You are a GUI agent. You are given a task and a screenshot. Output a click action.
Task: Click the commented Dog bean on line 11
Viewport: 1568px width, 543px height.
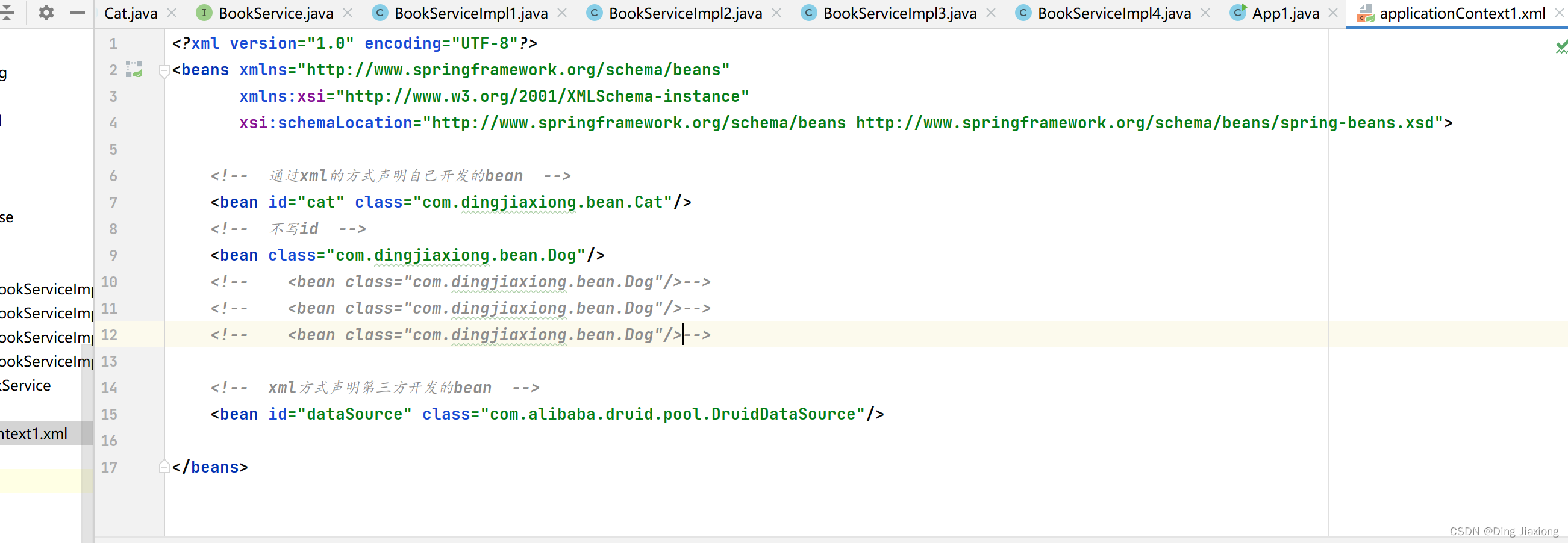click(x=460, y=308)
